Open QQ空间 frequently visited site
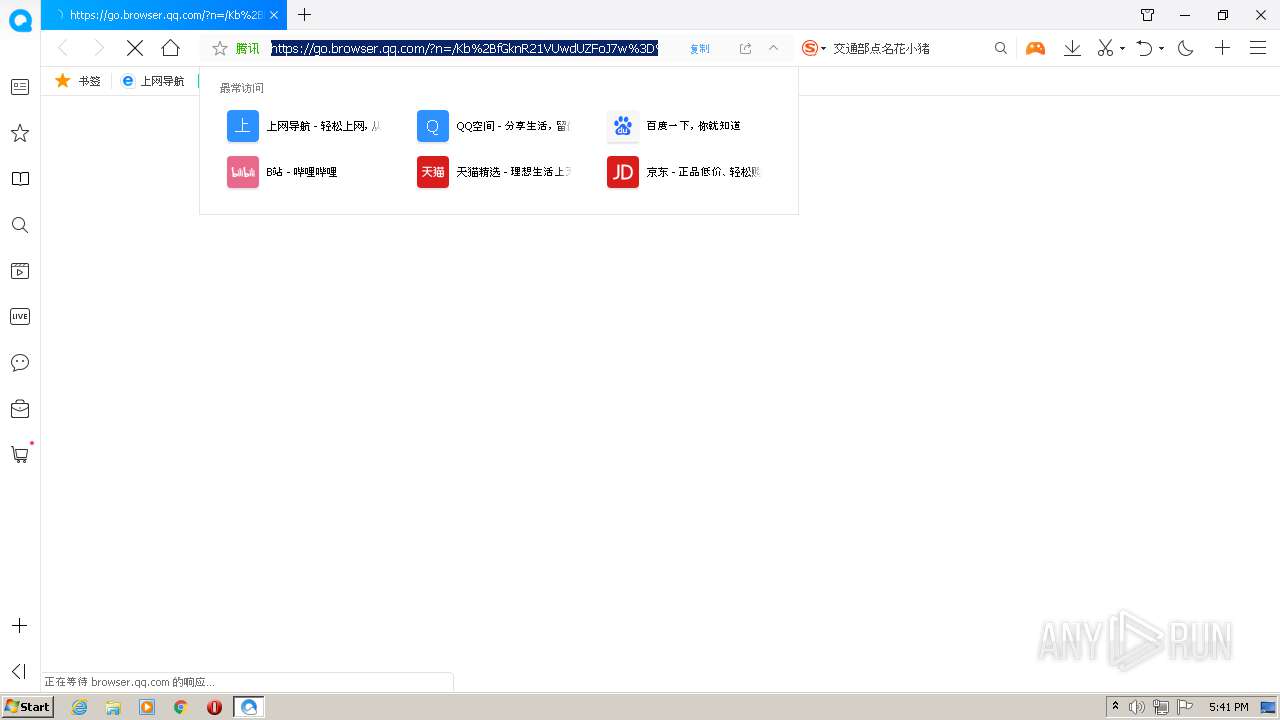Viewport: 1280px width, 720px height. (494, 126)
